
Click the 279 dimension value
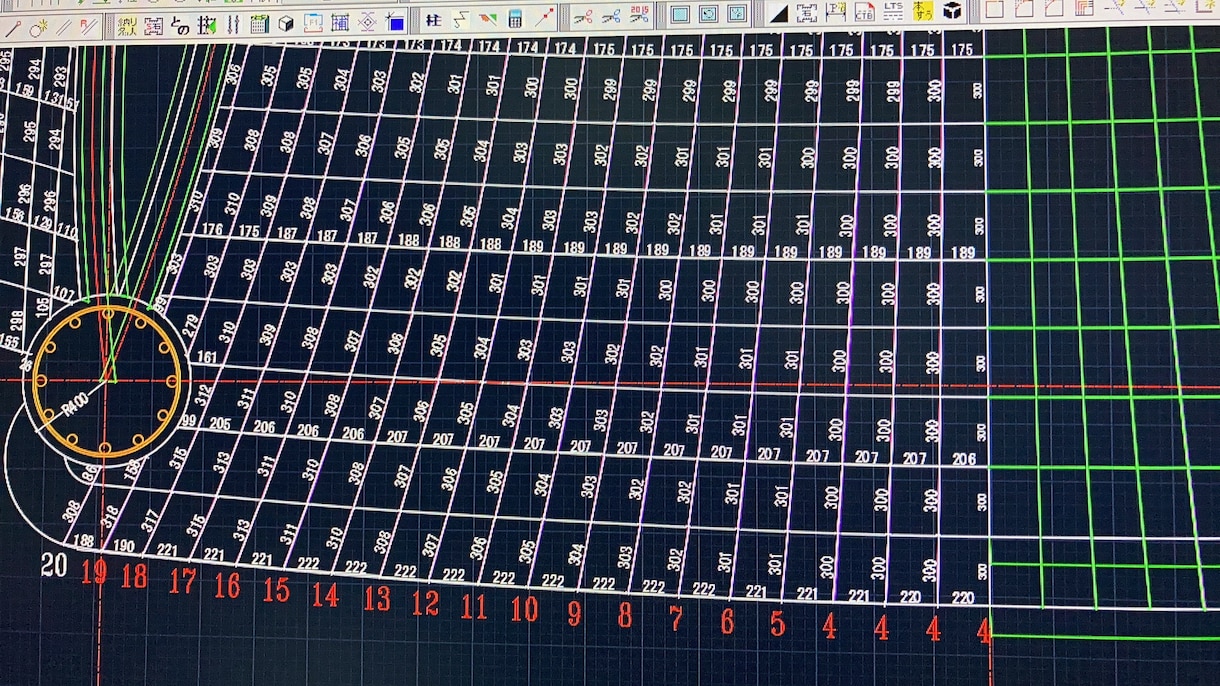[x=191, y=325]
